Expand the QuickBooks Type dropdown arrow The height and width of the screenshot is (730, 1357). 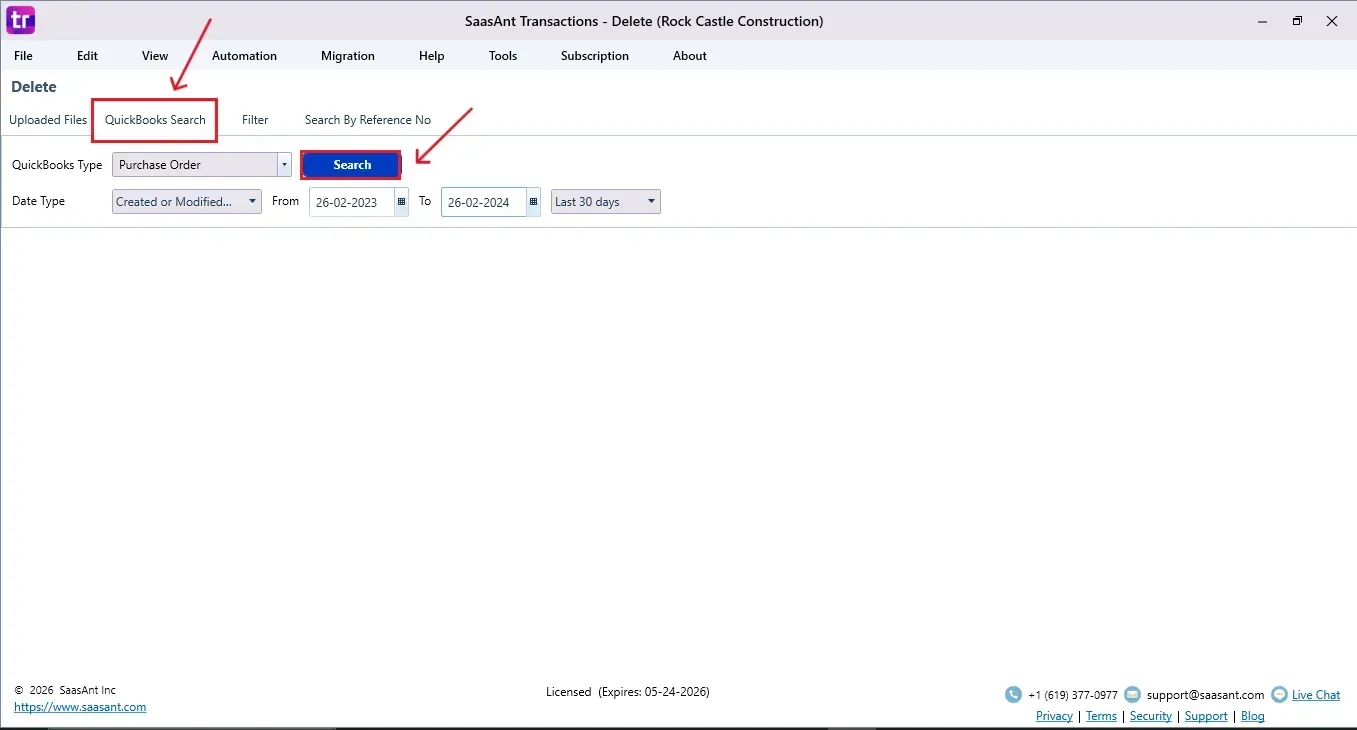point(284,165)
